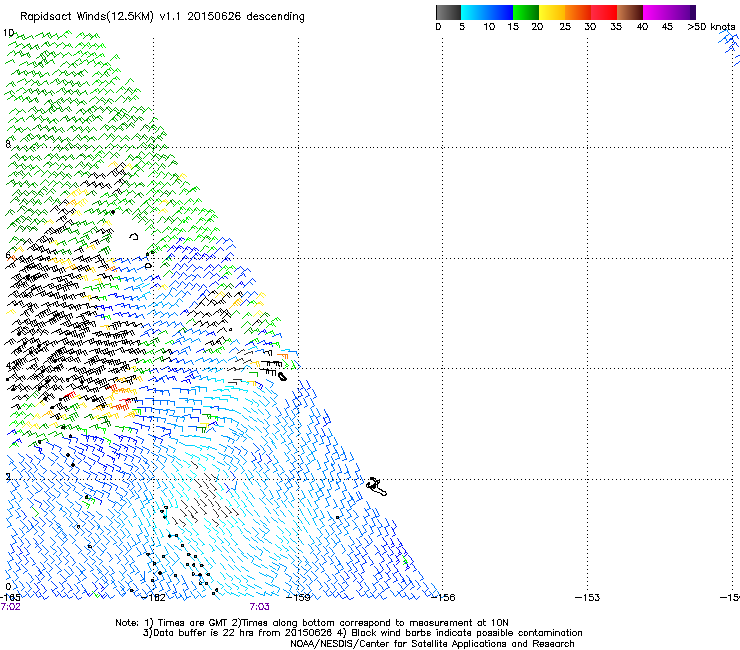The width and height of the screenshot is (740, 650).
Task: Click the -153 longitude axis label
Action: [588, 598]
